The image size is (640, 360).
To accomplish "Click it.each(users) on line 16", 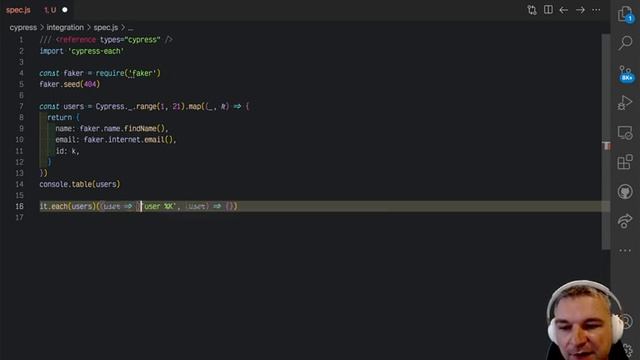I will coord(67,206).
